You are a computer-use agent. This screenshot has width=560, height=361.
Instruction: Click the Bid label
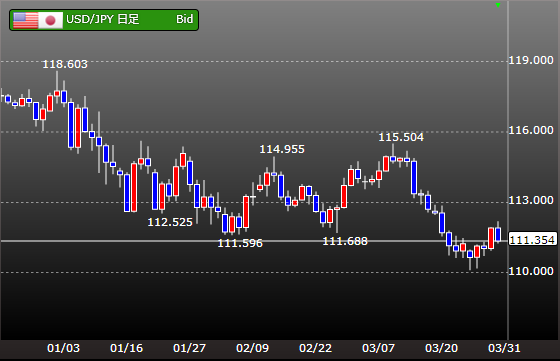[x=185, y=19]
